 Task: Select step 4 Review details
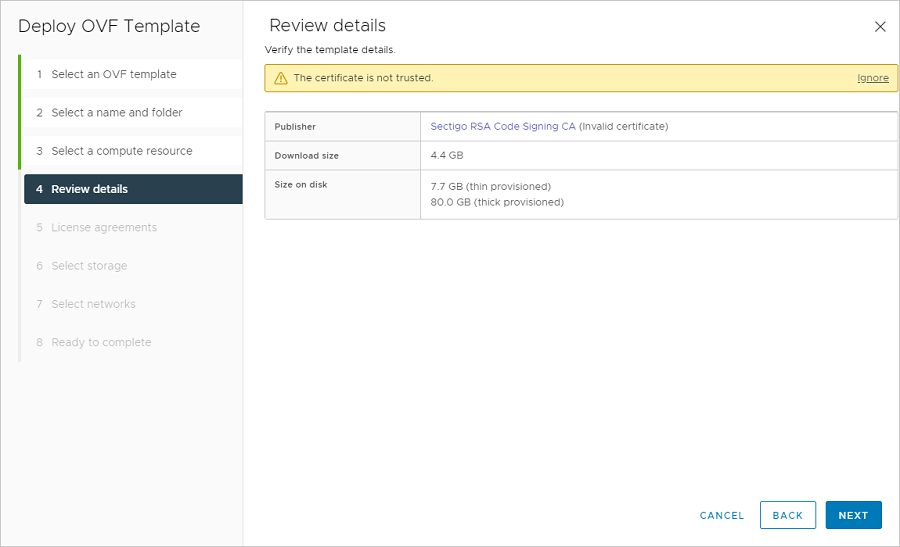[x=89, y=189]
